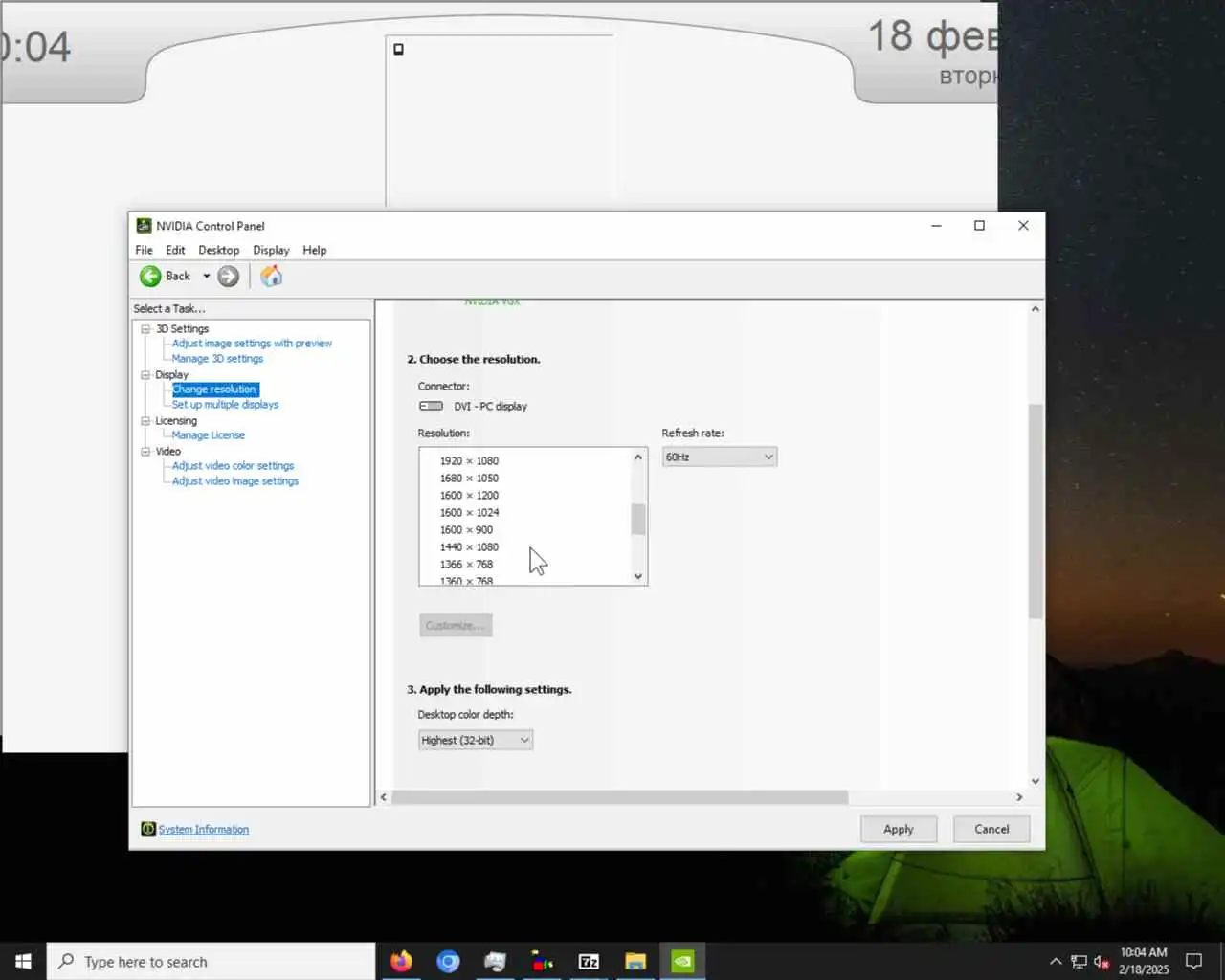Open the Home icon in NVIDIA toolbar
The height and width of the screenshot is (980, 1225).
point(272,277)
